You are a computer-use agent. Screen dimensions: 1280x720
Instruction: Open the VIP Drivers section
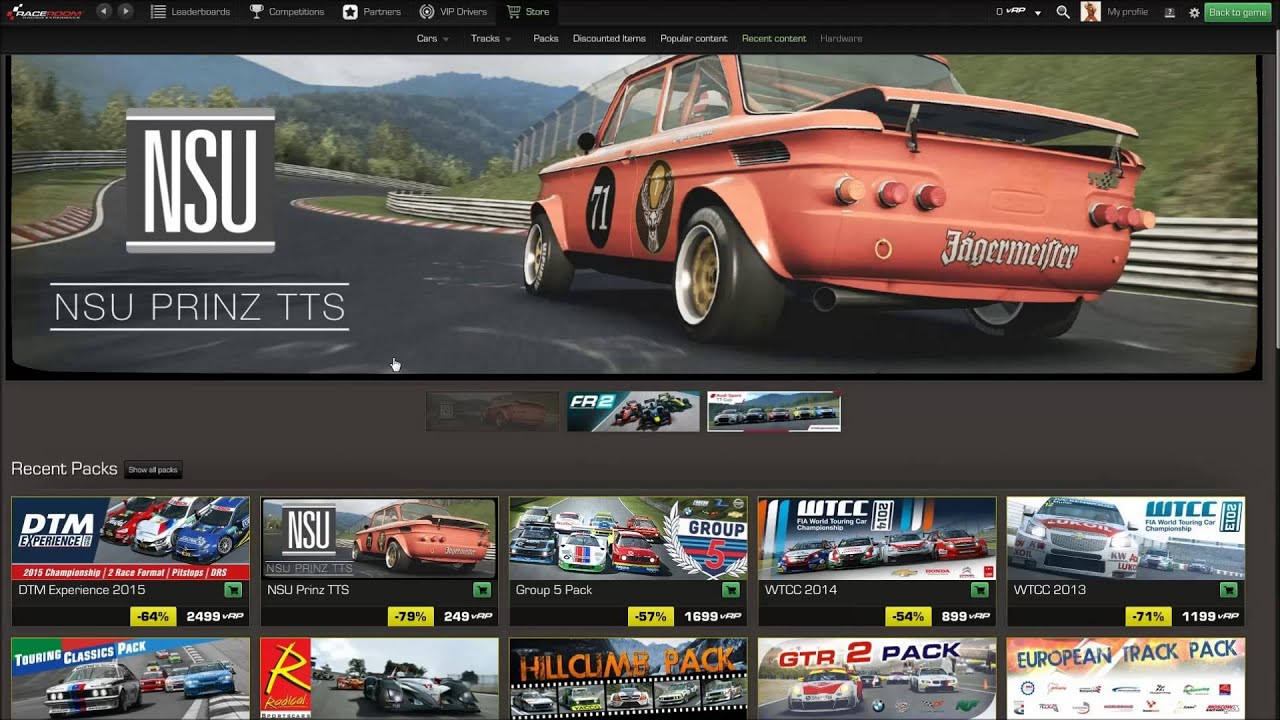point(454,12)
